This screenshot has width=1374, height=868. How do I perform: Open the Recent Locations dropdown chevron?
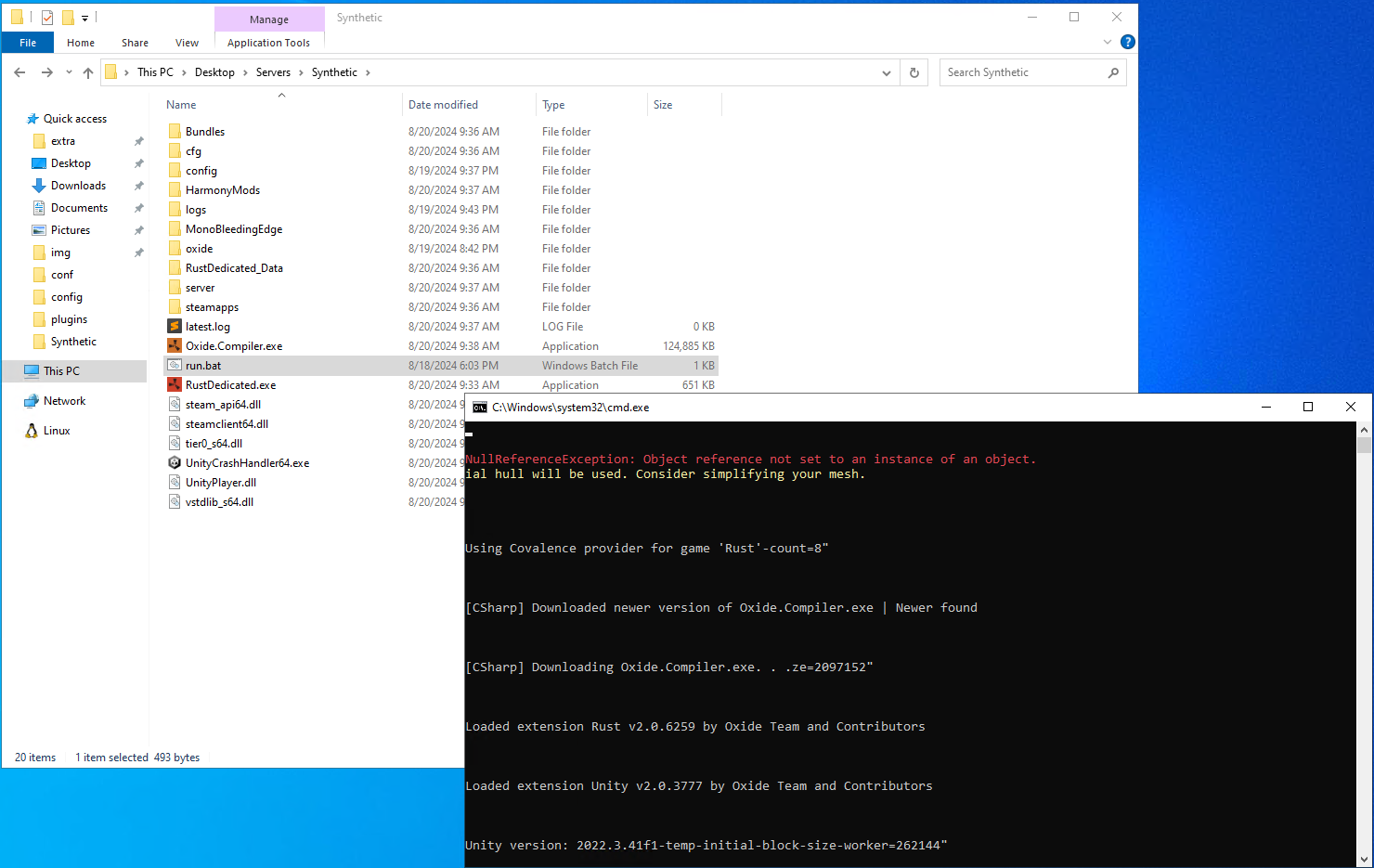click(68, 71)
